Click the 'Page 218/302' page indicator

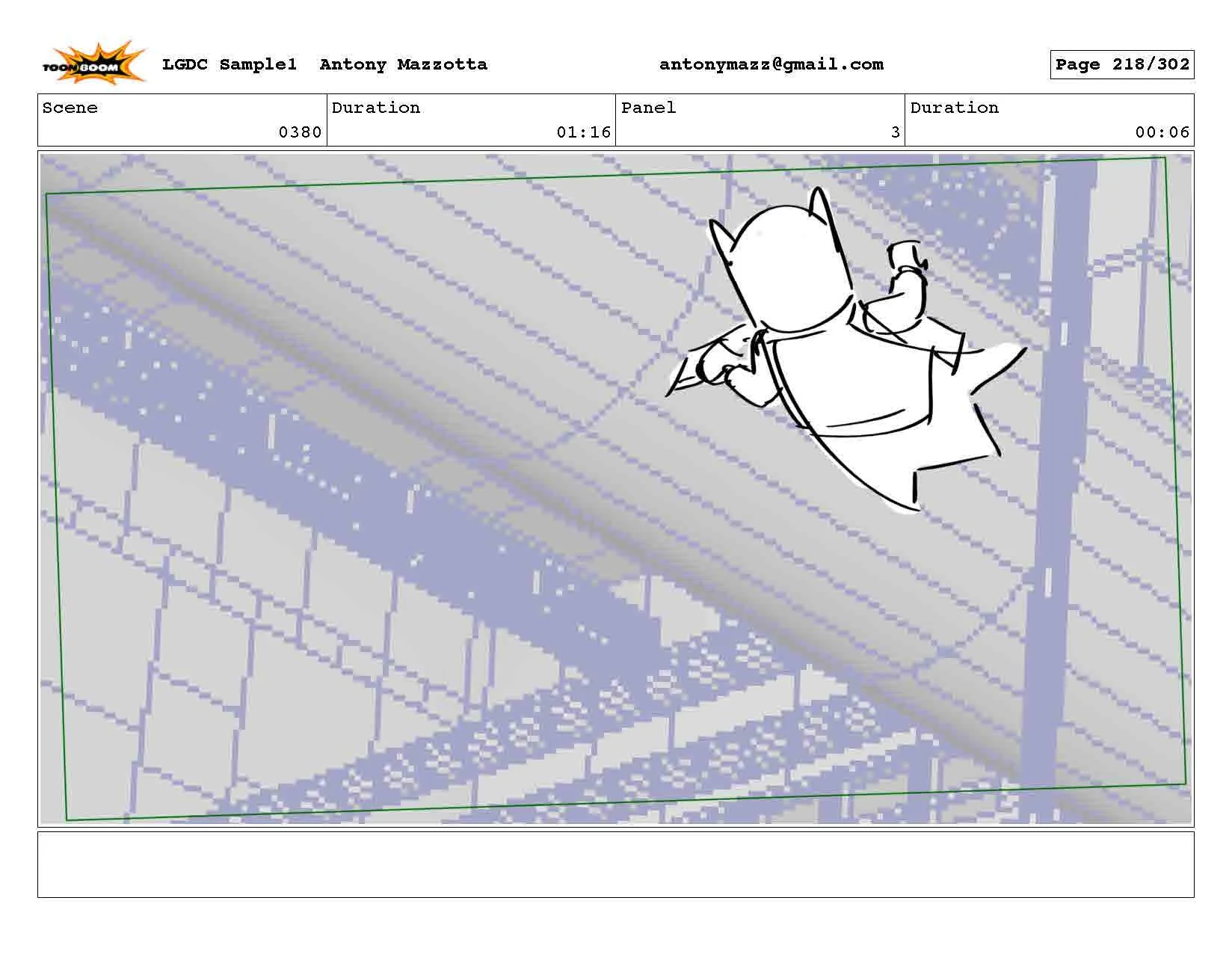coord(1121,64)
